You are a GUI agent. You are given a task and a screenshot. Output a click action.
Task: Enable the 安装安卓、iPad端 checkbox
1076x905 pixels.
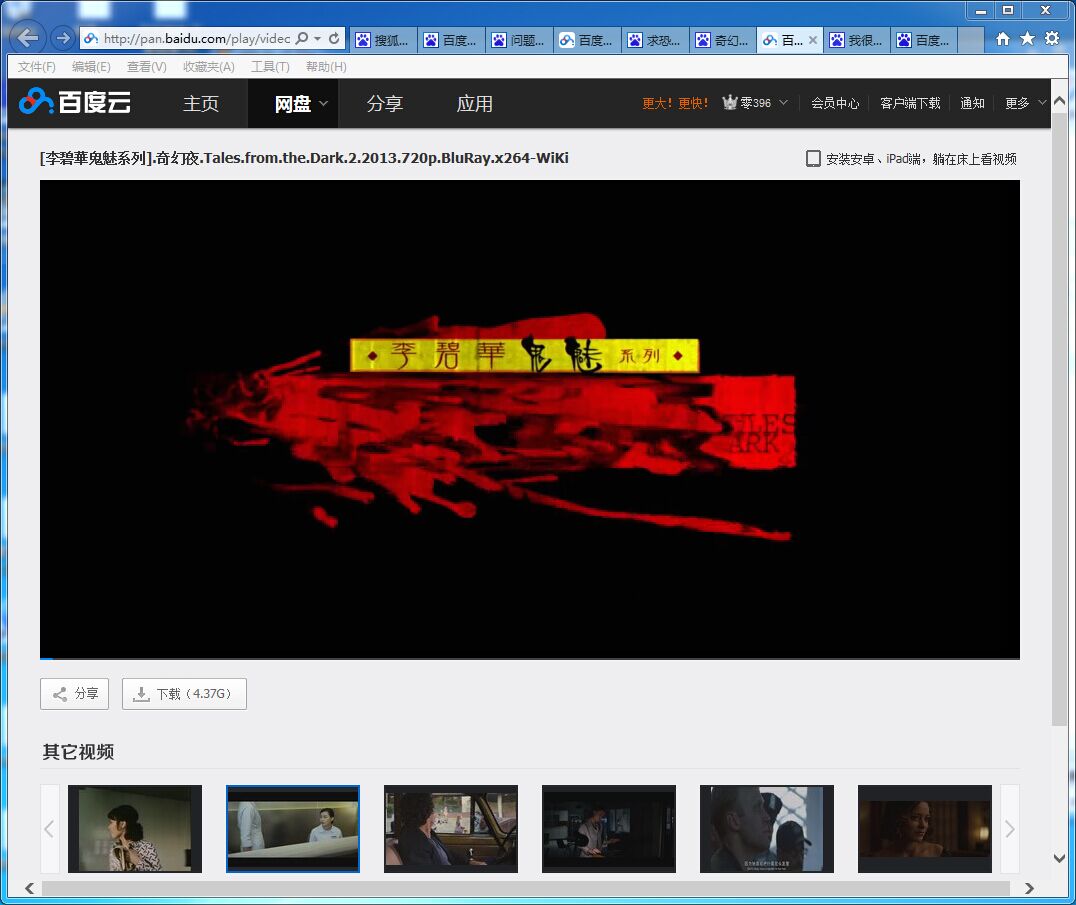tap(813, 157)
